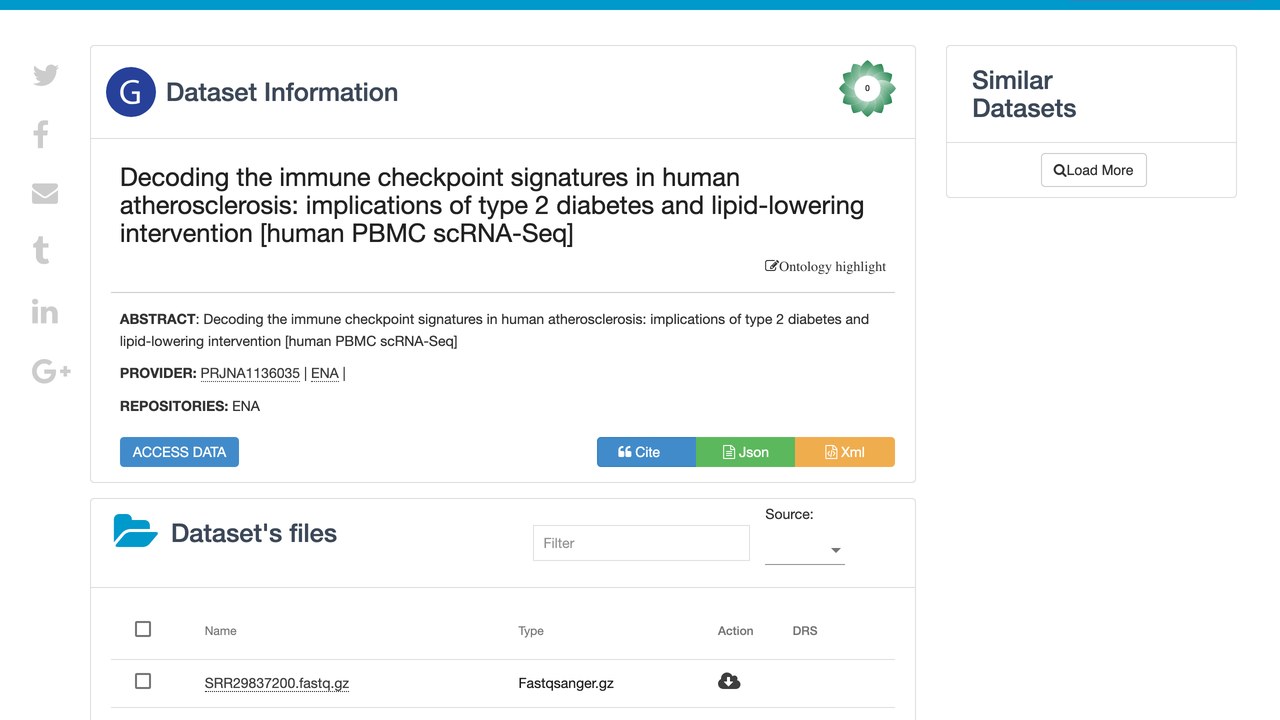Download SRR29837200.fastq.gz via cloud icon
The height and width of the screenshot is (720, 1280).
coord(729,681)
